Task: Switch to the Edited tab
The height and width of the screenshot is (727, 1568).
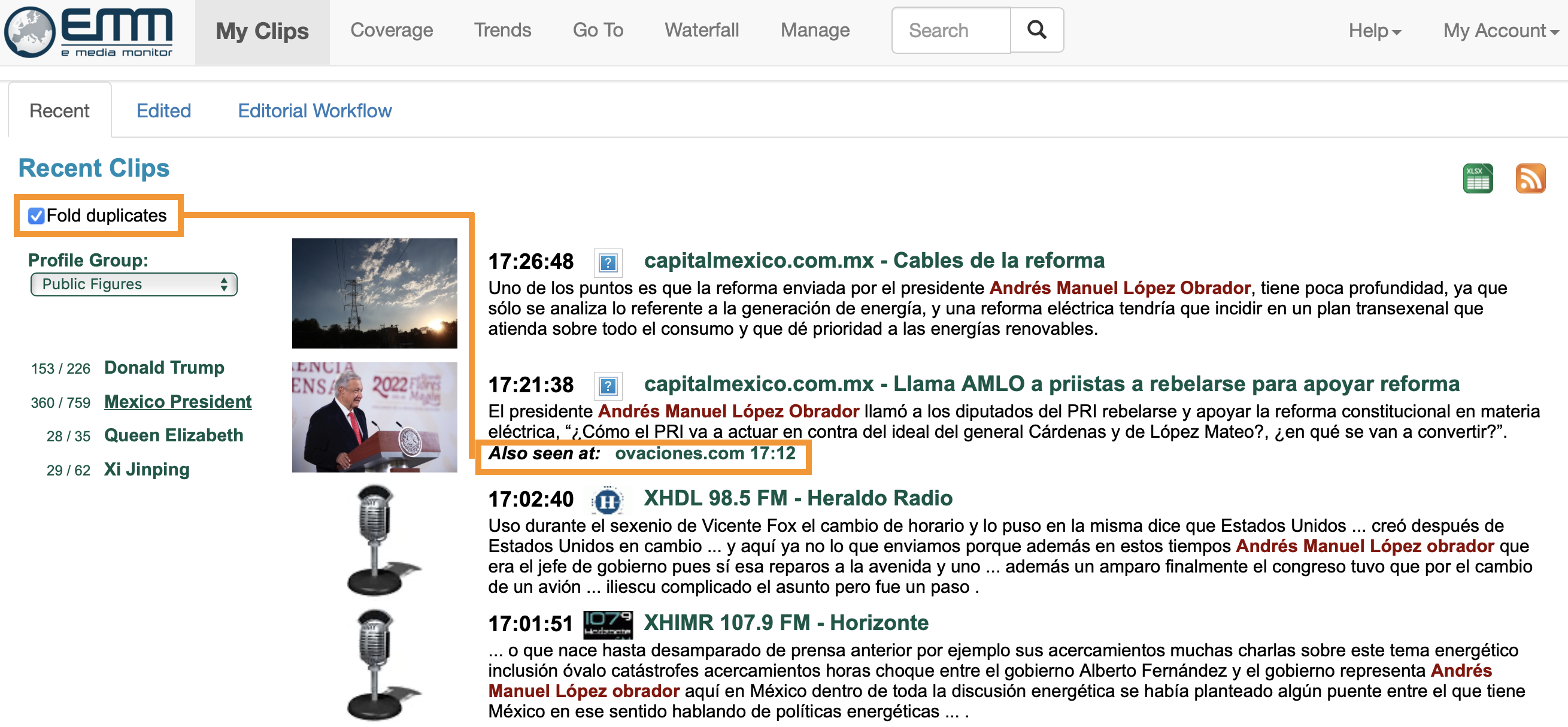Action: (x=163, y=111)
